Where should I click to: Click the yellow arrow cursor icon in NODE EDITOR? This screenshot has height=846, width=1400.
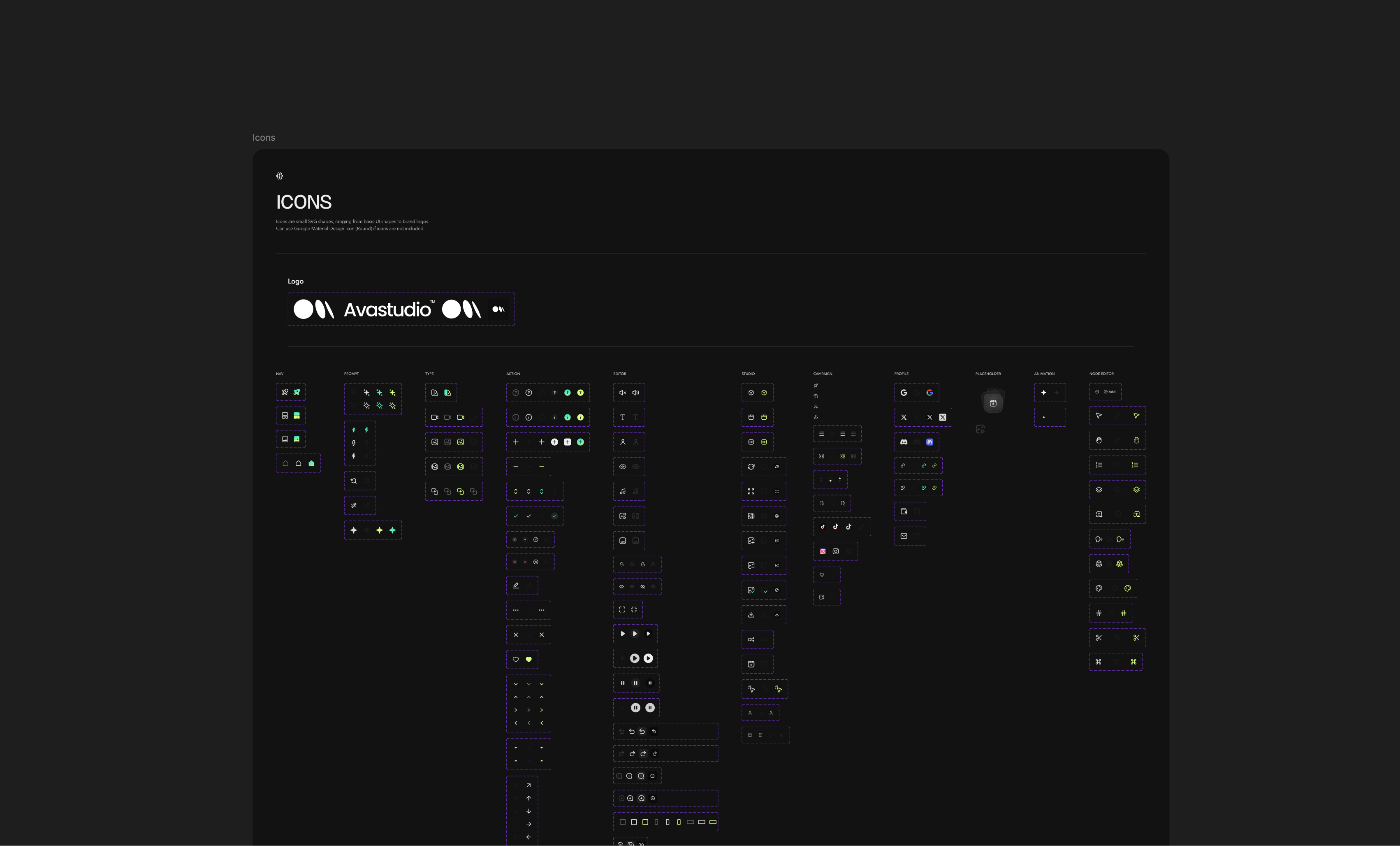pyautogui.click(x=1136, y=416)
